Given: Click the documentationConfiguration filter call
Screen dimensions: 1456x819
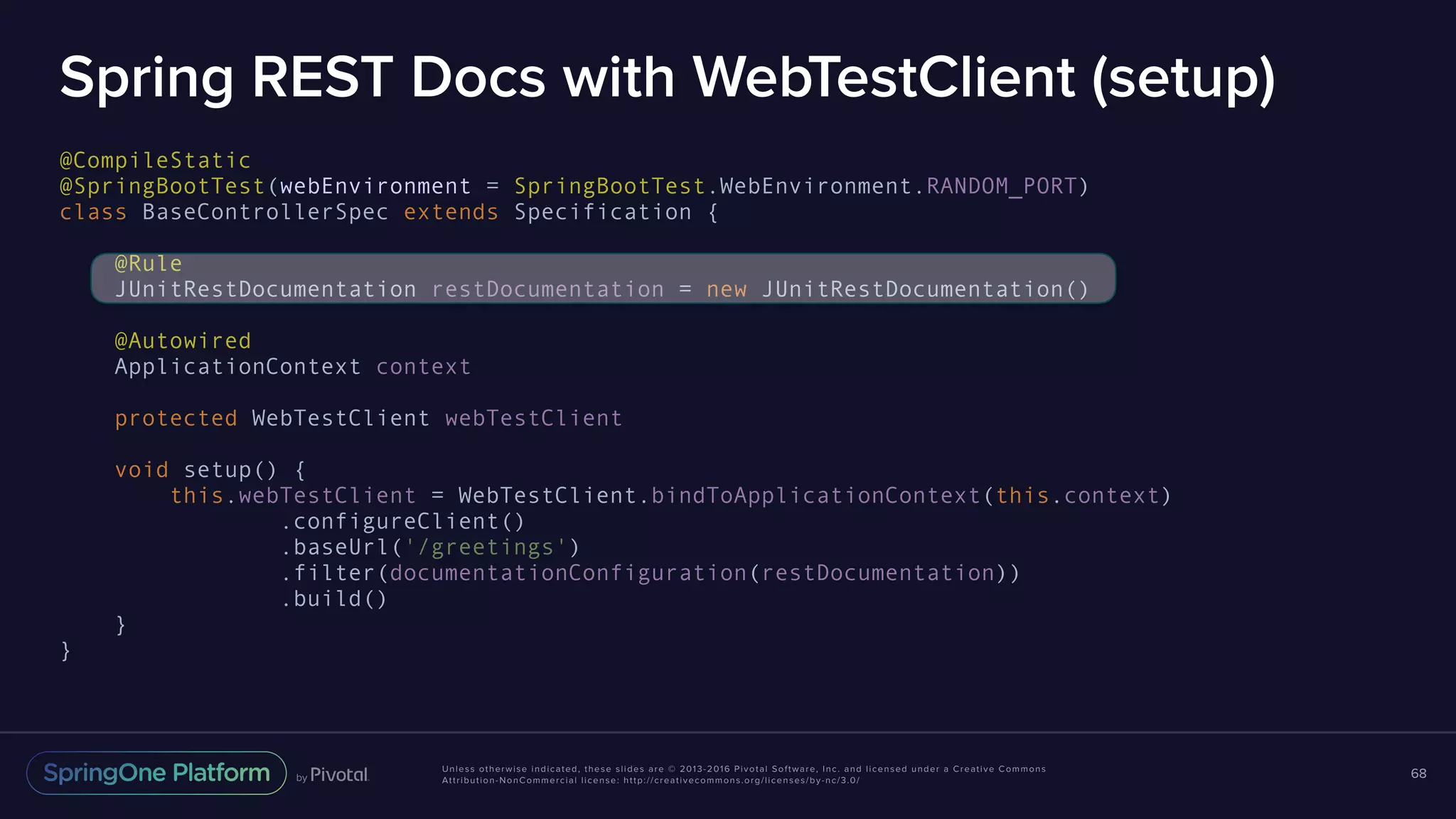Looking at the screenshot, I should coord(568,573).
